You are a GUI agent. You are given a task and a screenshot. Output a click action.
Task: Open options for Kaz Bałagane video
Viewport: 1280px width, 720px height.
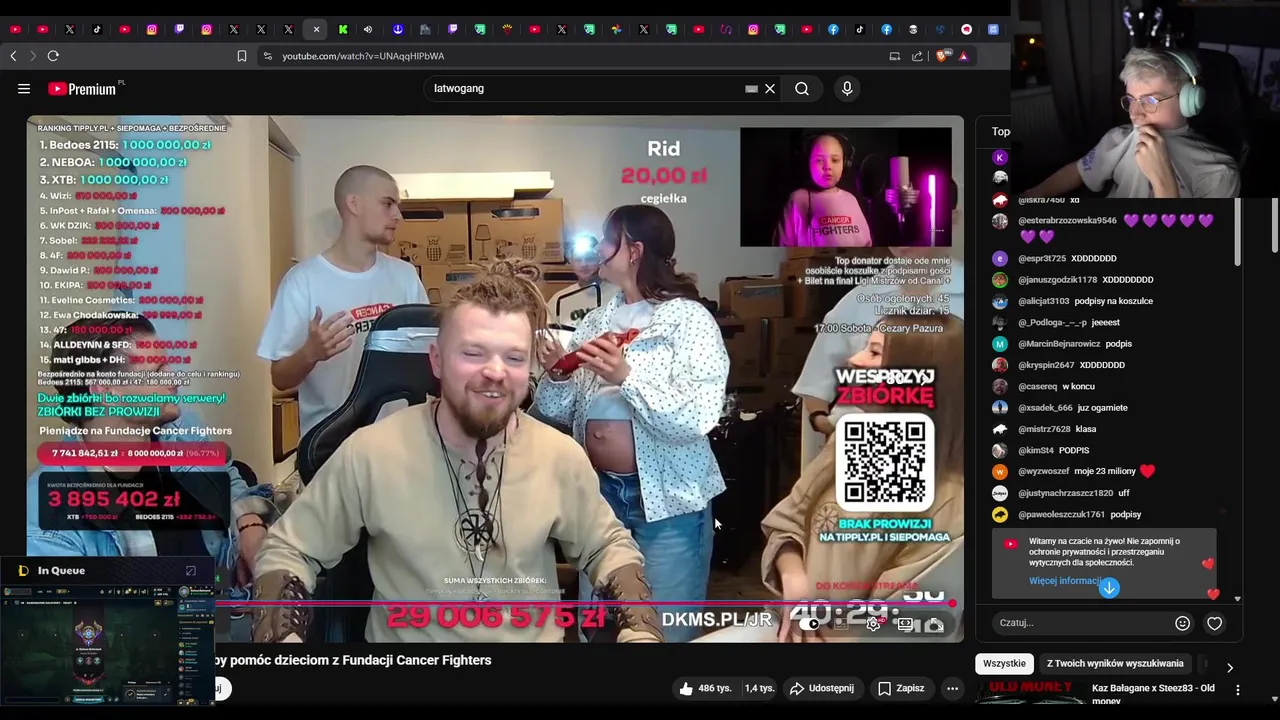[1238, 690]
